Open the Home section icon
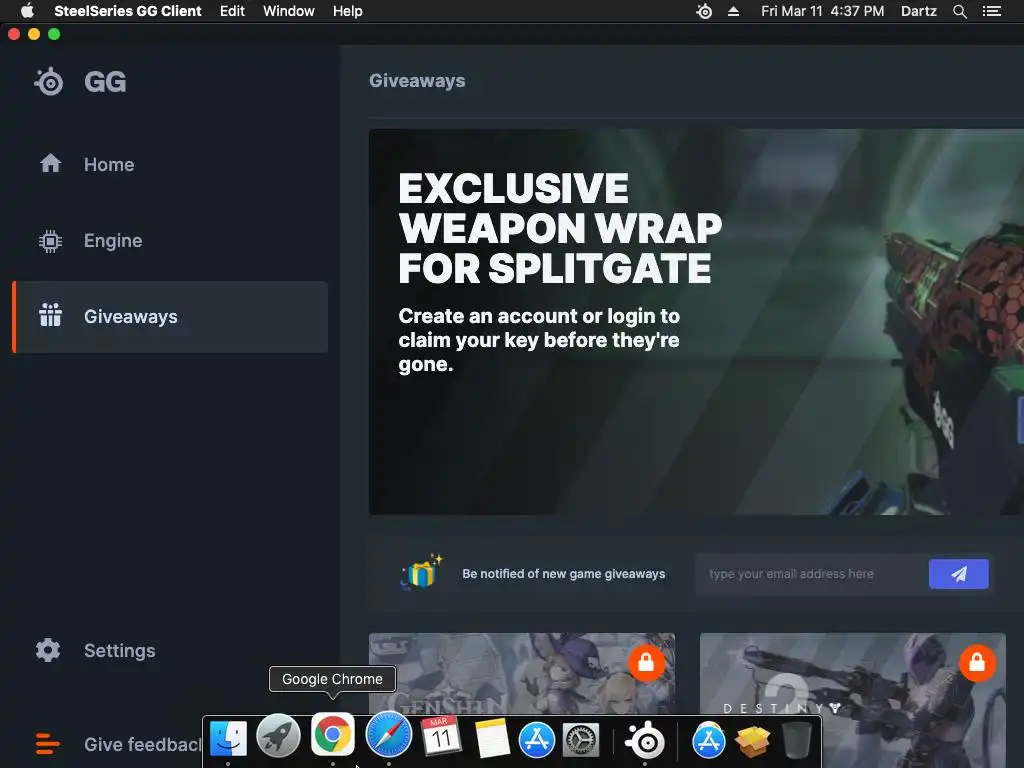Screen dimensions: 1024x768 pos(50,163)
